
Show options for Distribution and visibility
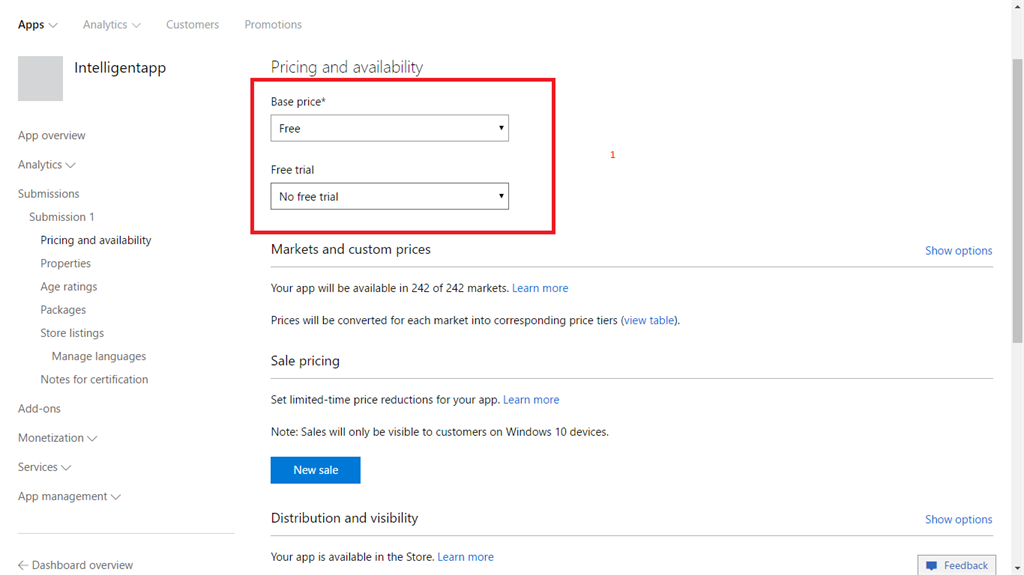(958, 520)
